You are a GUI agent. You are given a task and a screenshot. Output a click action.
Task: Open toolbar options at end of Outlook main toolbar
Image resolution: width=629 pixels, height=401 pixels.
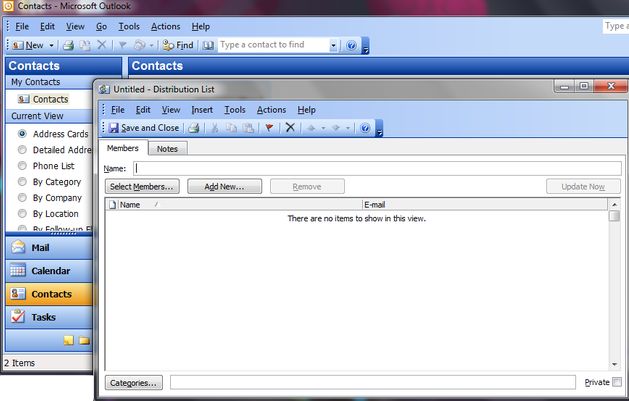[365, 46]
